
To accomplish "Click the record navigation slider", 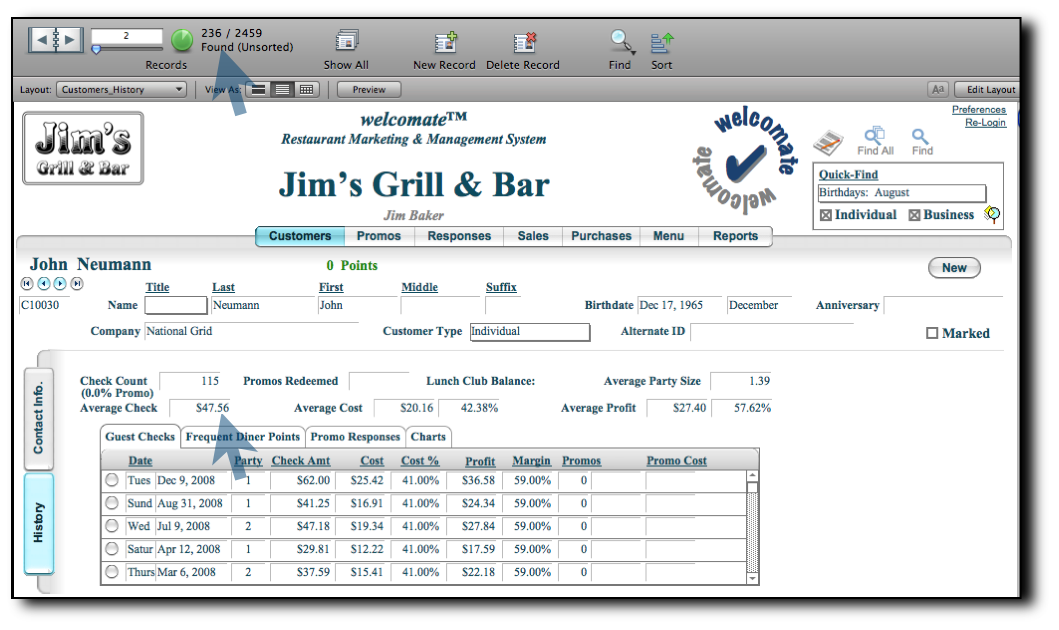I will click(127, 49).
